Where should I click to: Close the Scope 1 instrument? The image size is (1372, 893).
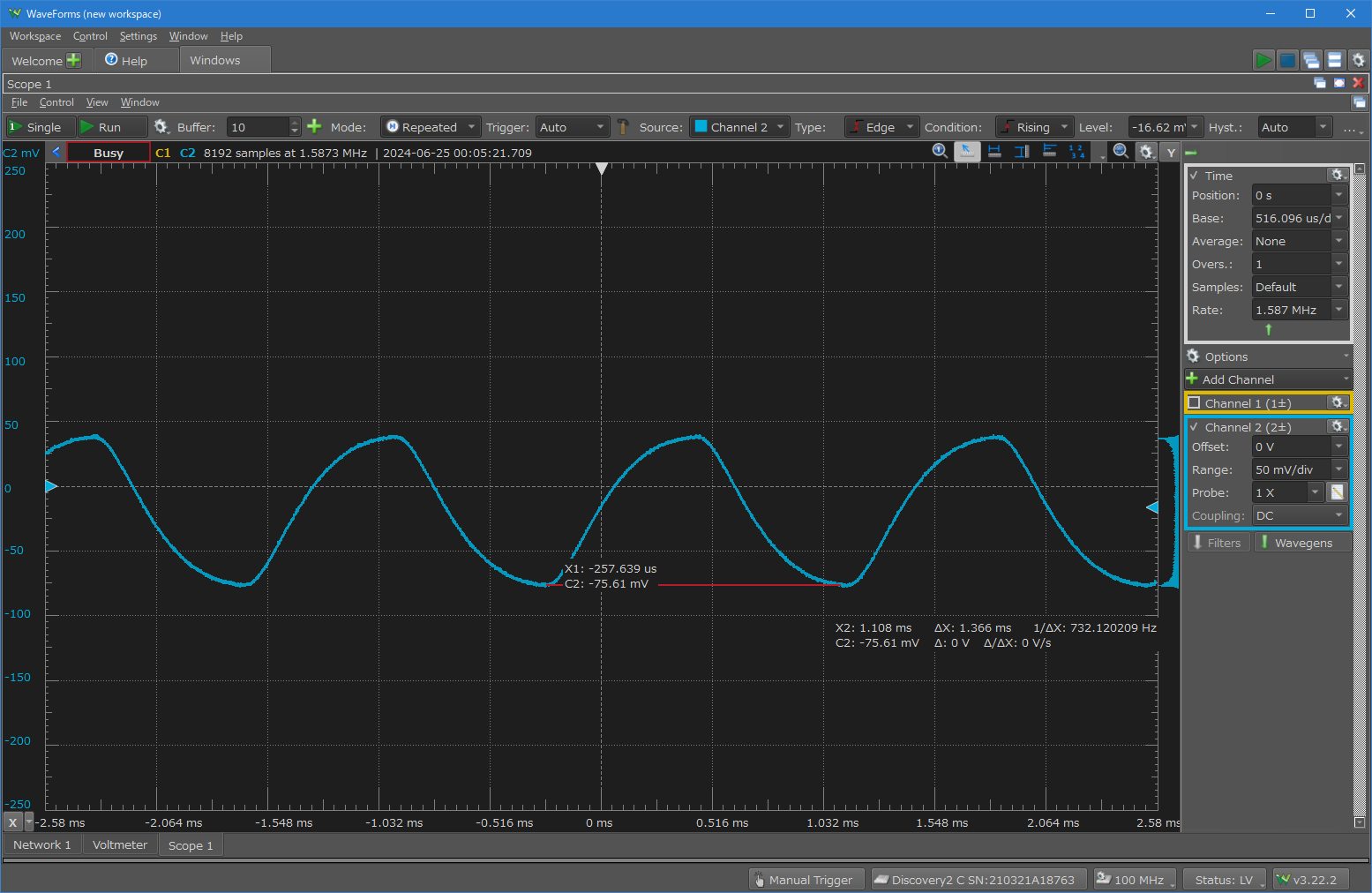pos(1359,83)
